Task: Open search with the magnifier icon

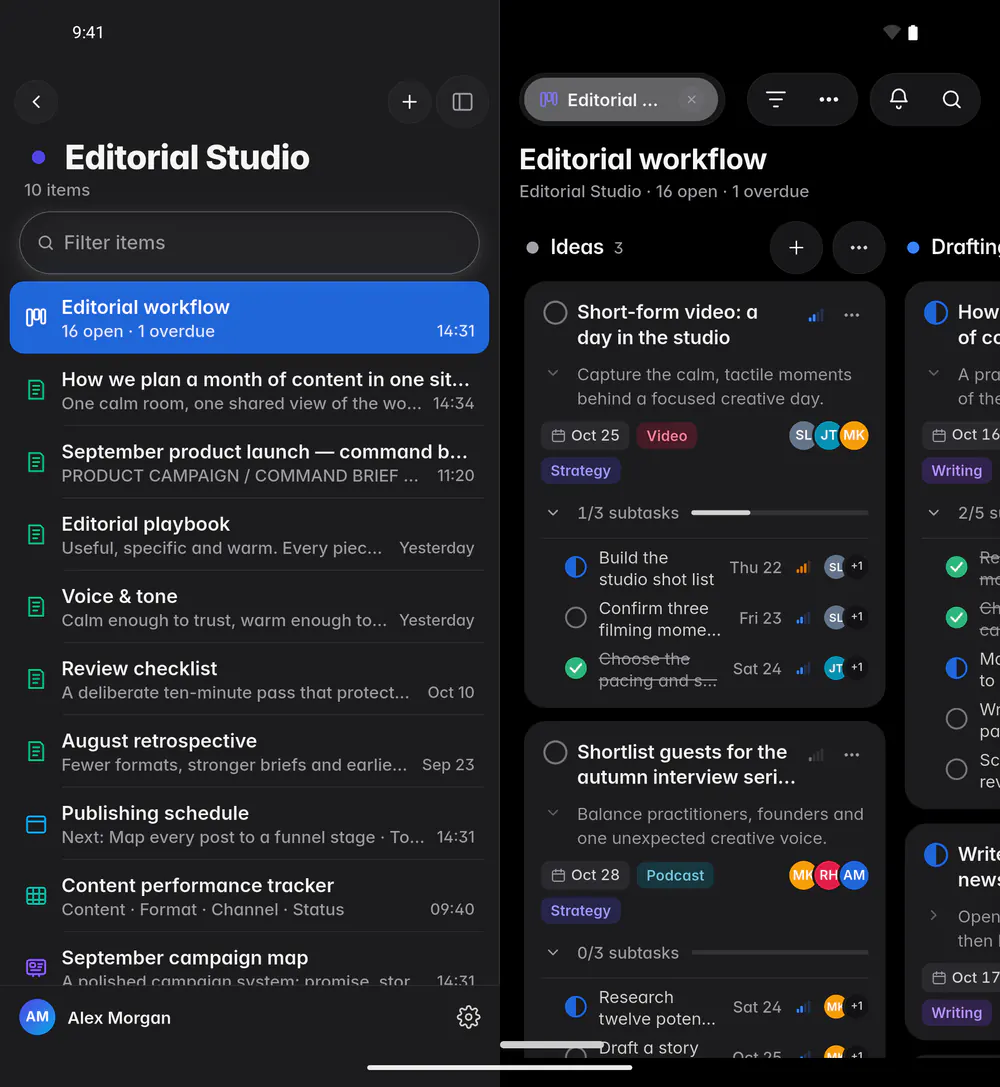Action: (951, 100)
